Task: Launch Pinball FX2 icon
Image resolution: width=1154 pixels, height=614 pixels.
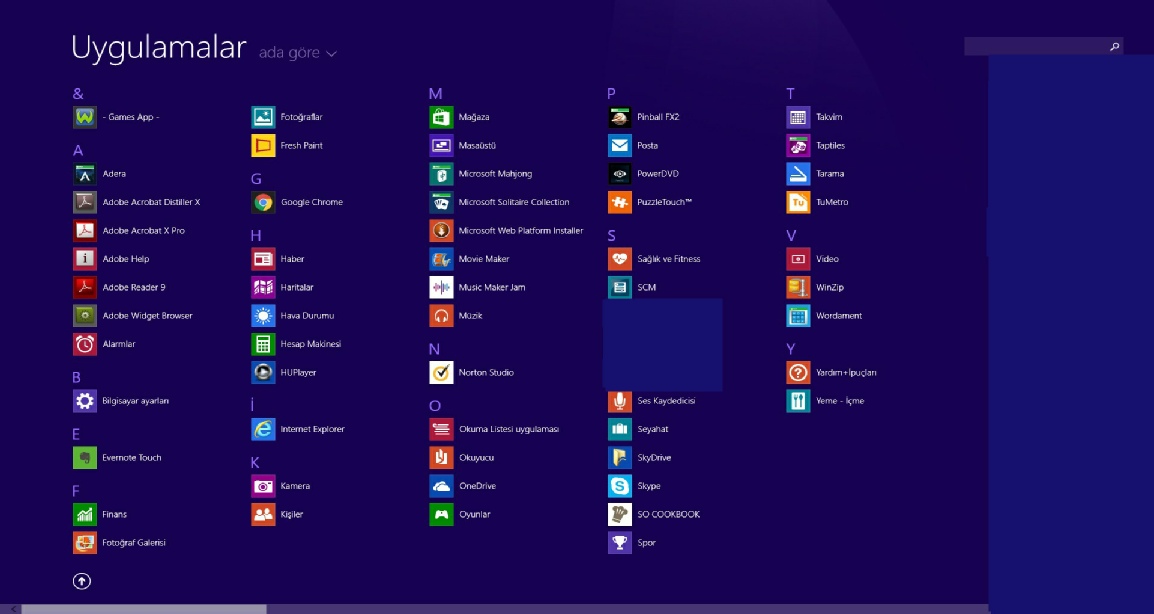Action: click(620, 117)
